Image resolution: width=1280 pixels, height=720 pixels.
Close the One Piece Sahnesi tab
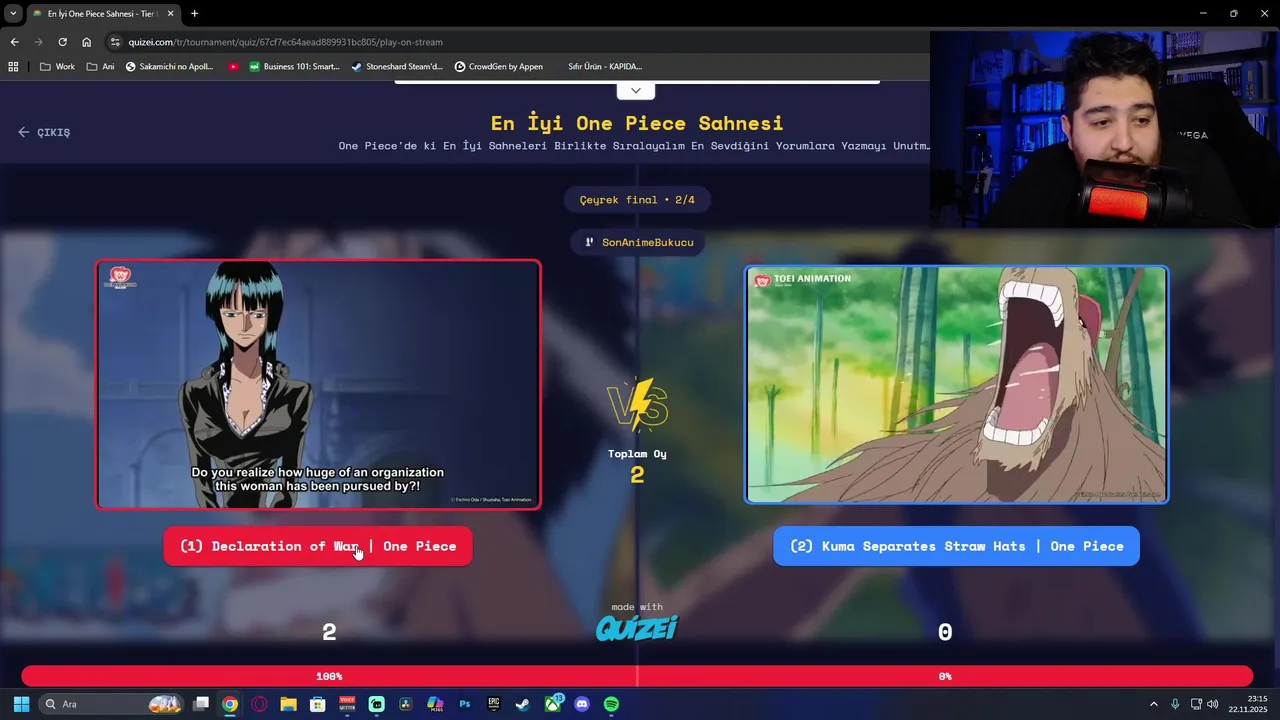tap(170, 13)
